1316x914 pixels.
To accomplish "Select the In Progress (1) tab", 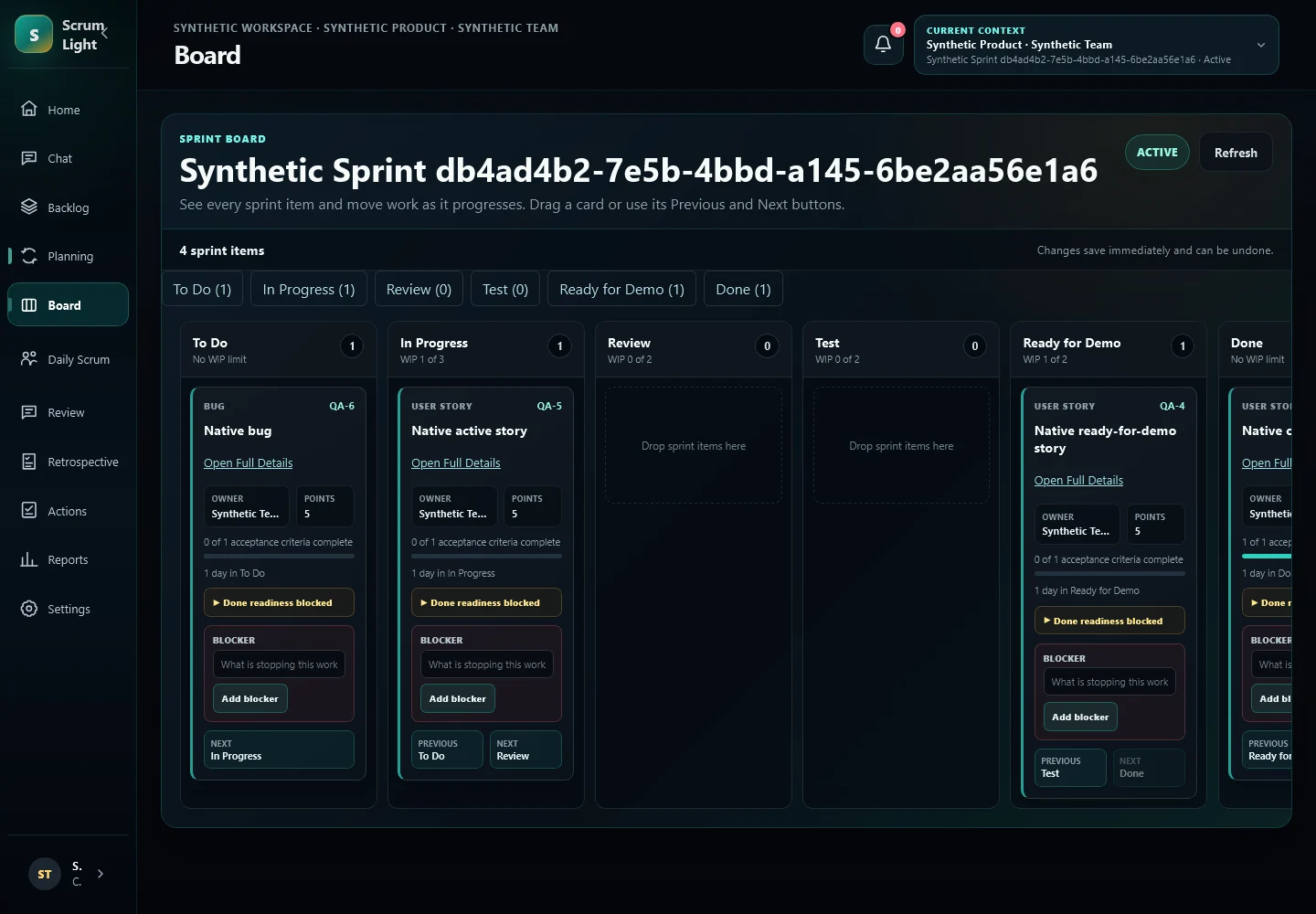I will tap(309, 289).
